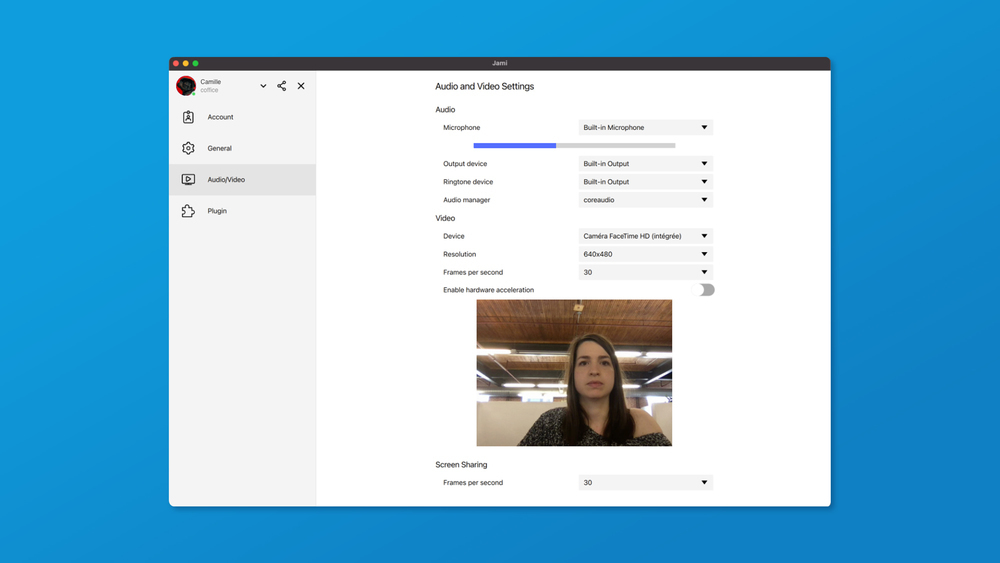Click the Plugin puzzle piece icon
This screenshot has height=563, width=1000.
188,210
